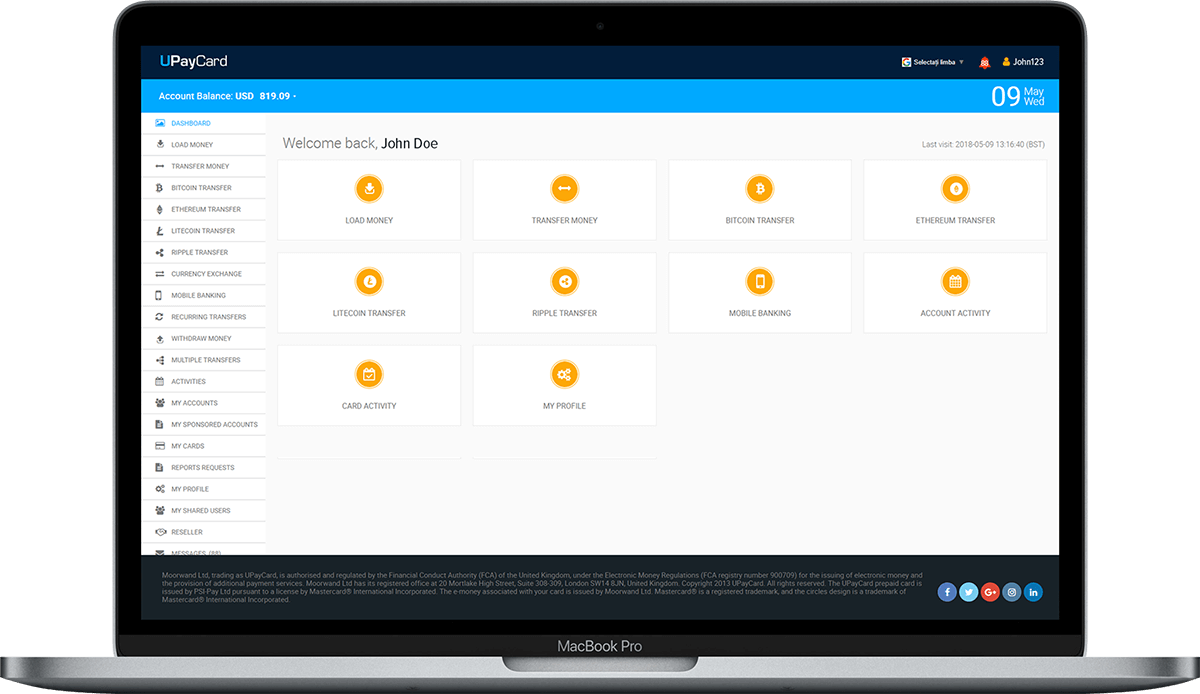Image resolution: width=1200 pixels, height=694 pixels.
Task: Click the Ripple Transfer icon
Action: [x=564, y=281]
